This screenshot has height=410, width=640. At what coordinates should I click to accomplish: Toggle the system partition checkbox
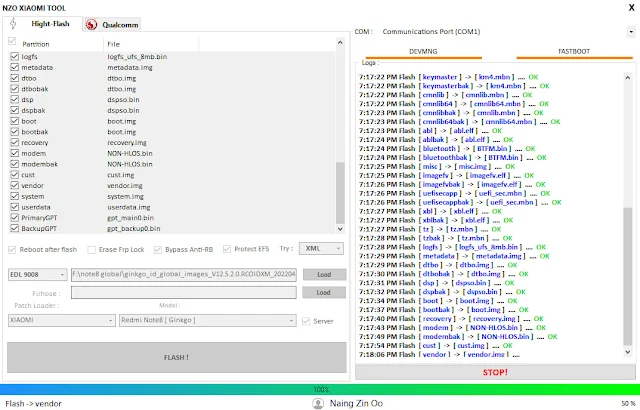pyautogui.click(x=15, y=196)
